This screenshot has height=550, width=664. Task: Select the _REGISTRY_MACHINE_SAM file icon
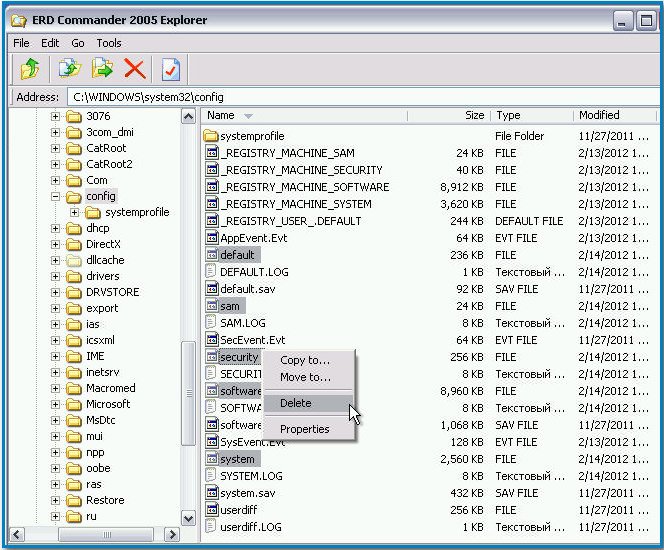[x=211, y=153]
